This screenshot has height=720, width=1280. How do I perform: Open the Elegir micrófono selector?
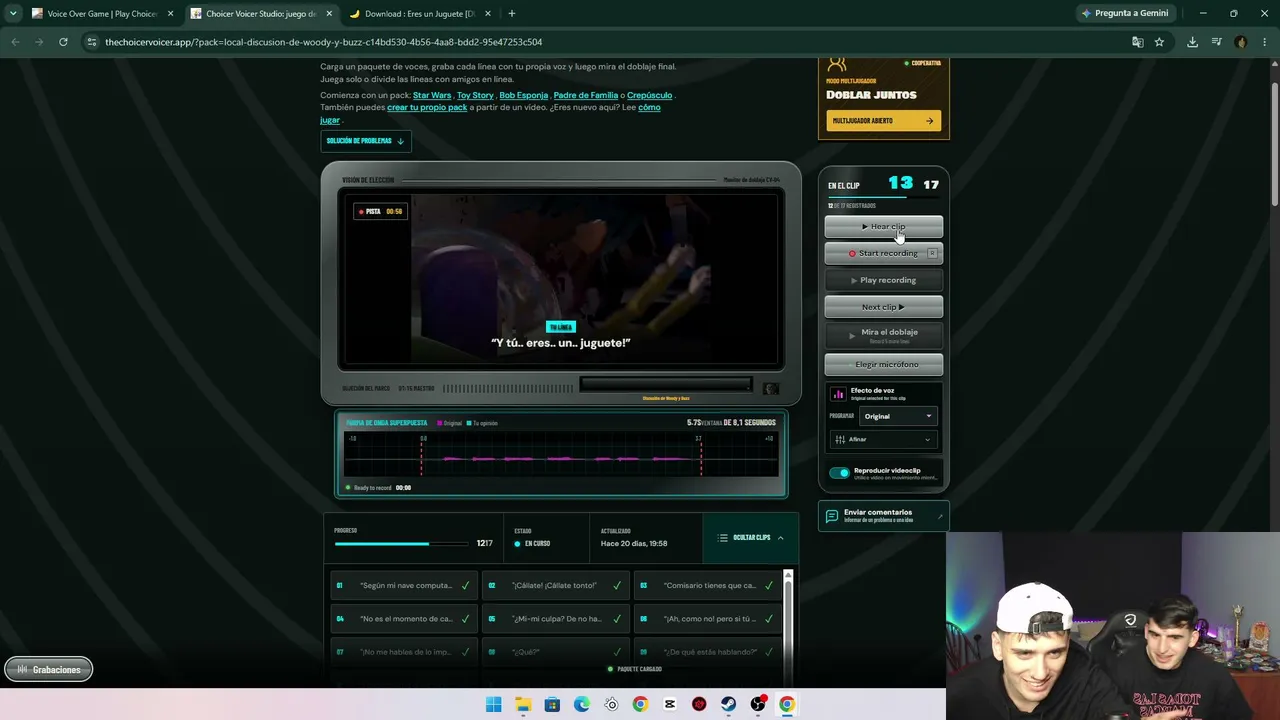point(883,364)
